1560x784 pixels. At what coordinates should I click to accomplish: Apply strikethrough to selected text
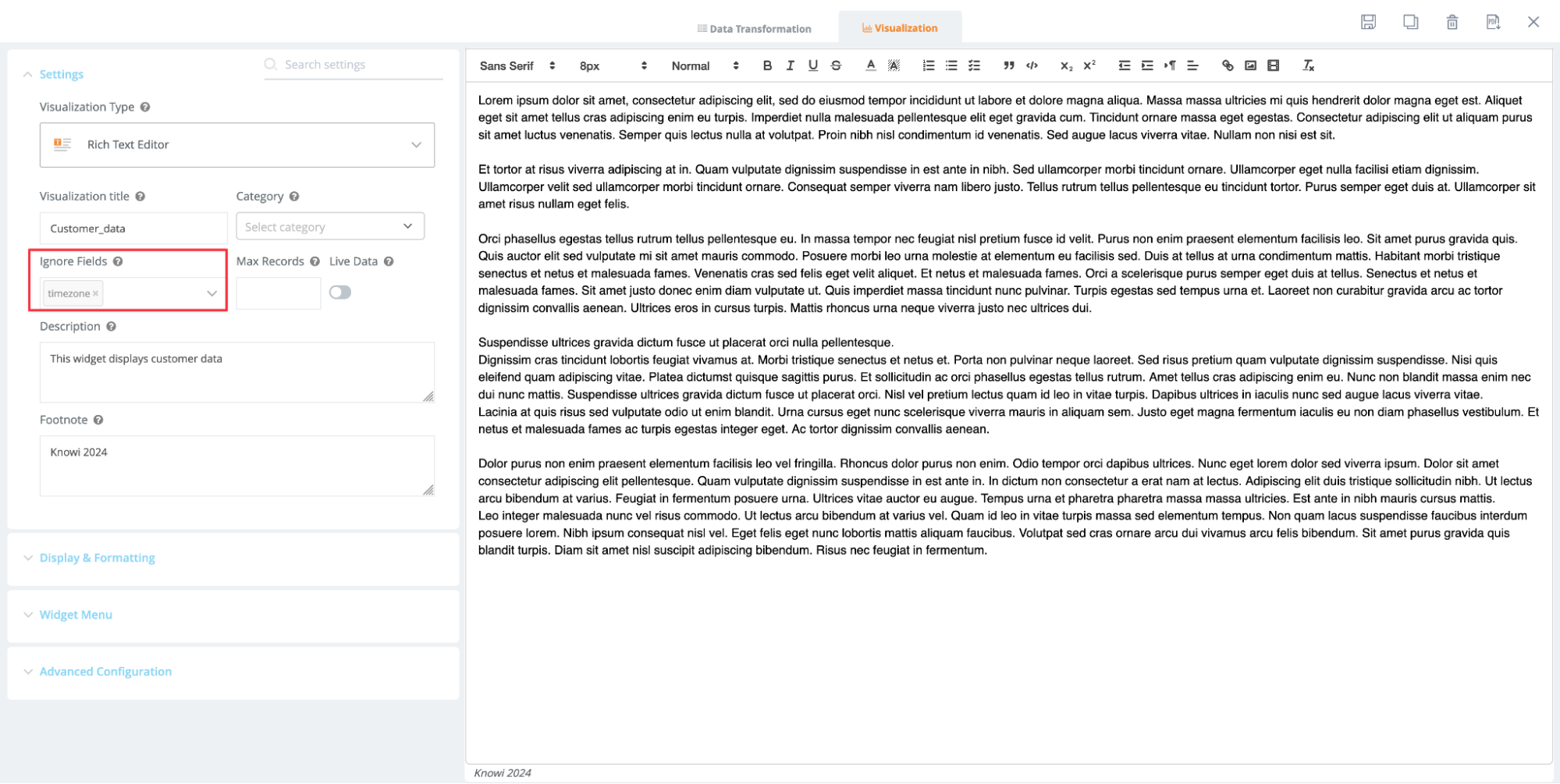tap(836, 66)
